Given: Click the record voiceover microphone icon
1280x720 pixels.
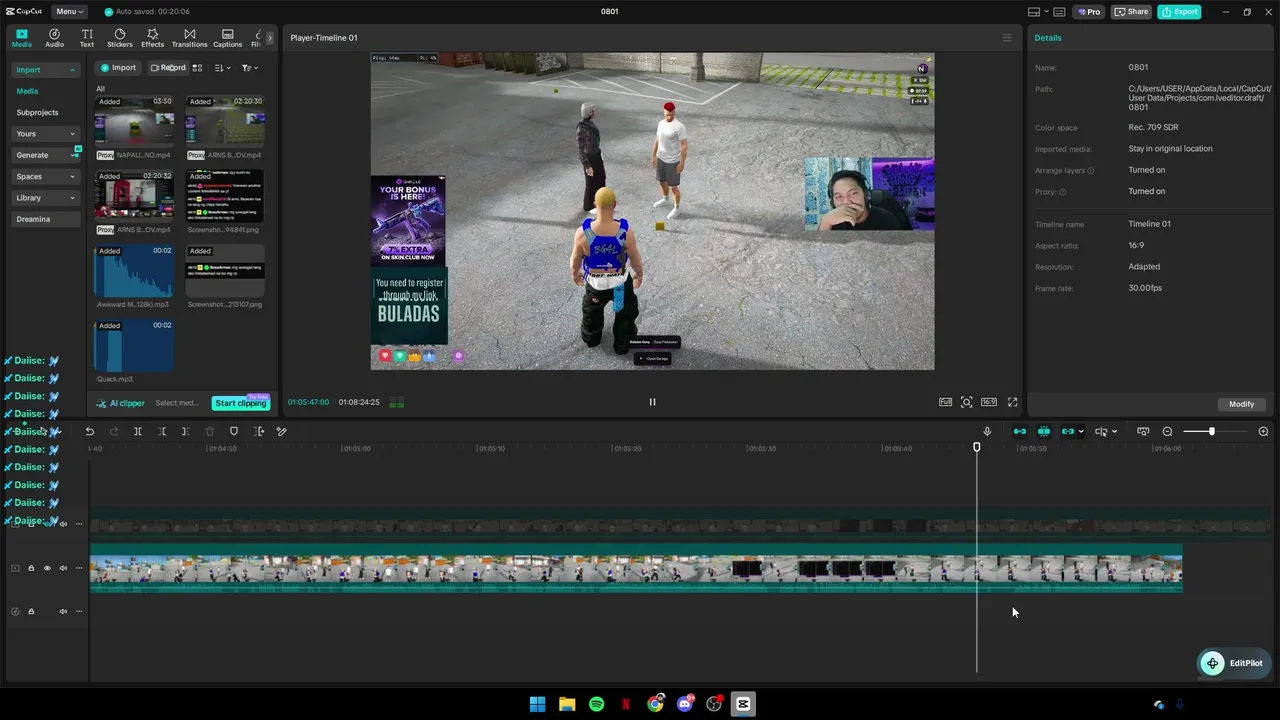Looking at the screenshot, I should click(x=987, y=431).
